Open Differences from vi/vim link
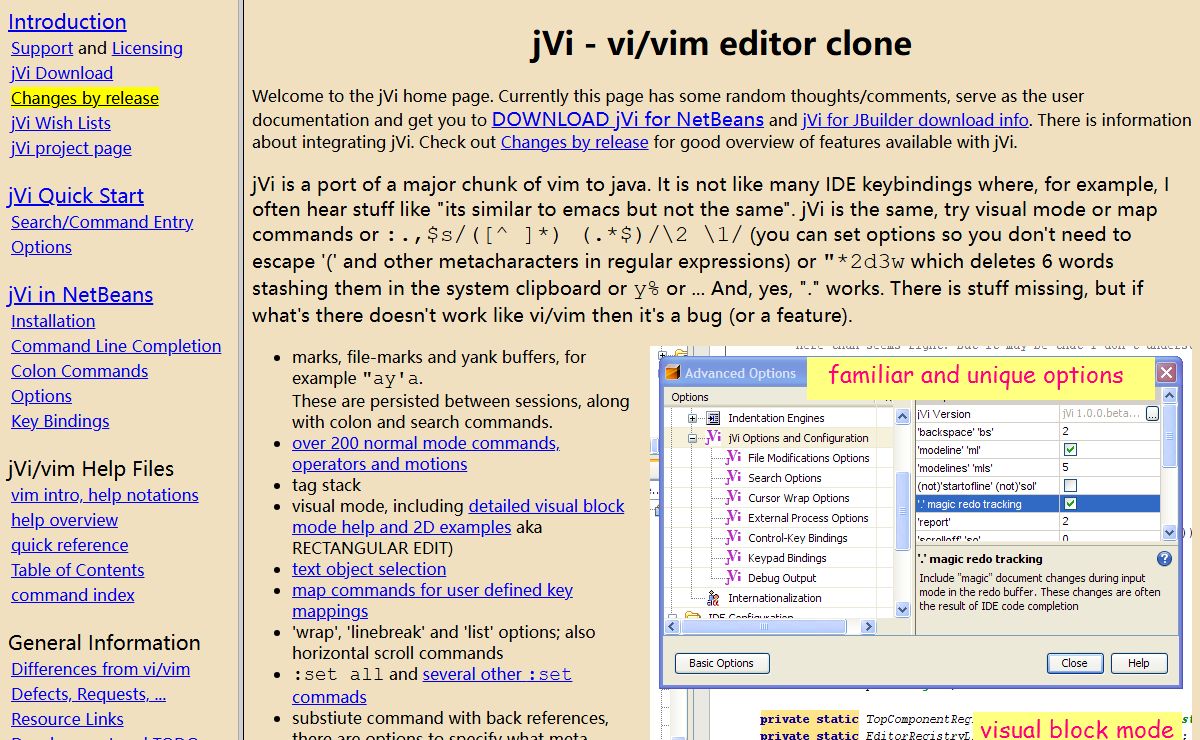Image resolution: width=1200 pixels, height=740 pixels. click(x=101, y=669)
